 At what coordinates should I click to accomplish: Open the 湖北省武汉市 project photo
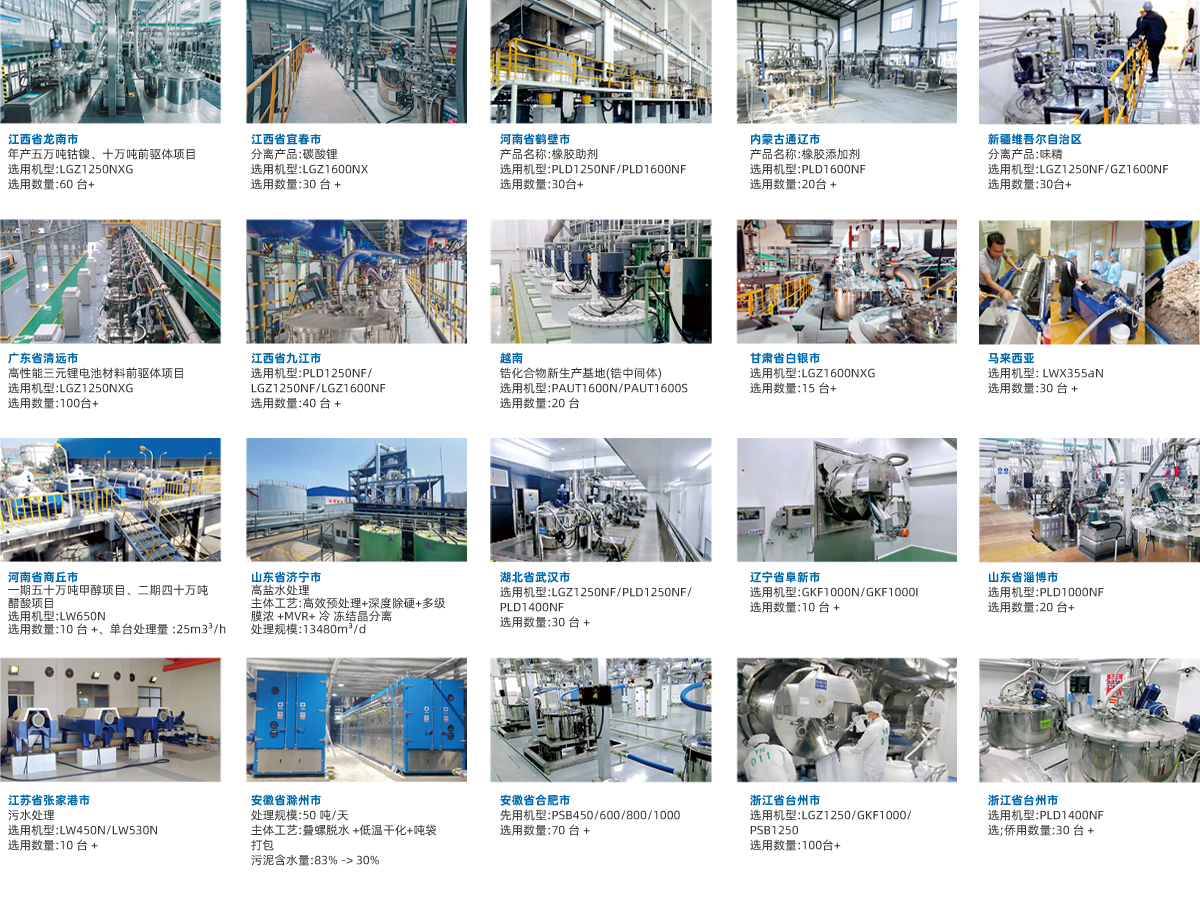pyautogui.click(x=601, y=500)
